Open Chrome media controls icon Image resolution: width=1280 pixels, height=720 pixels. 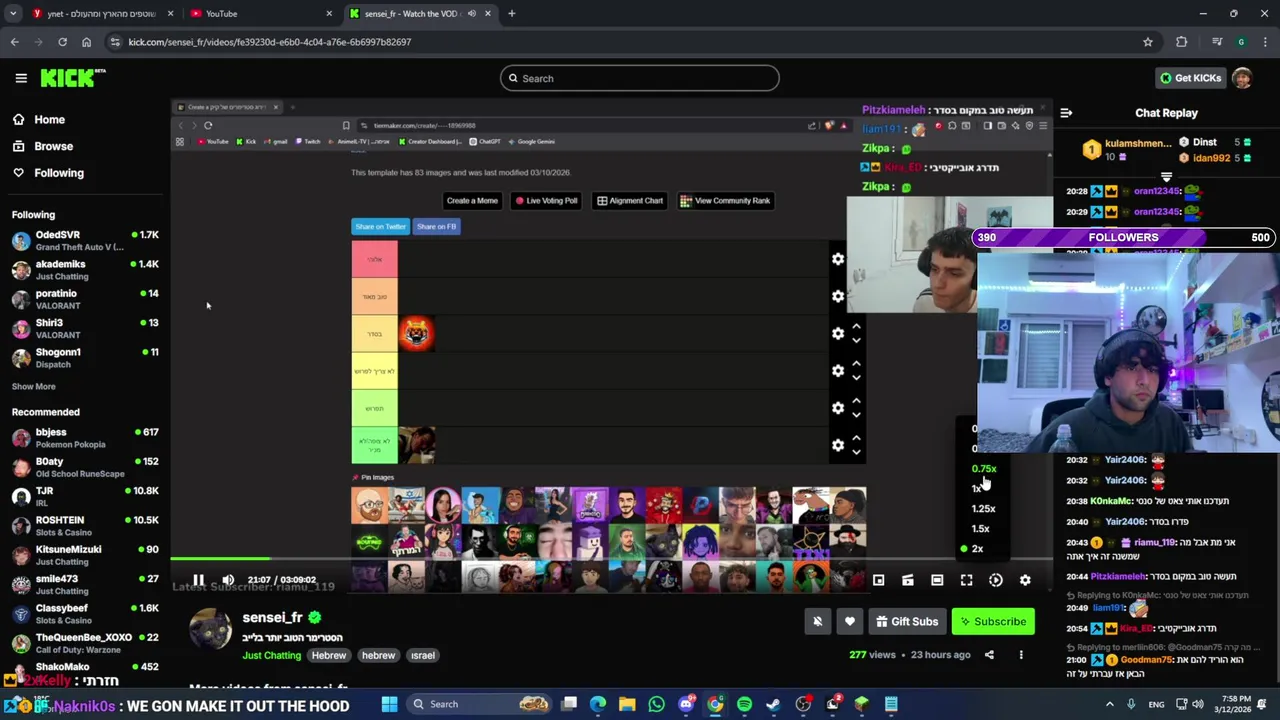coord(1217,42)
